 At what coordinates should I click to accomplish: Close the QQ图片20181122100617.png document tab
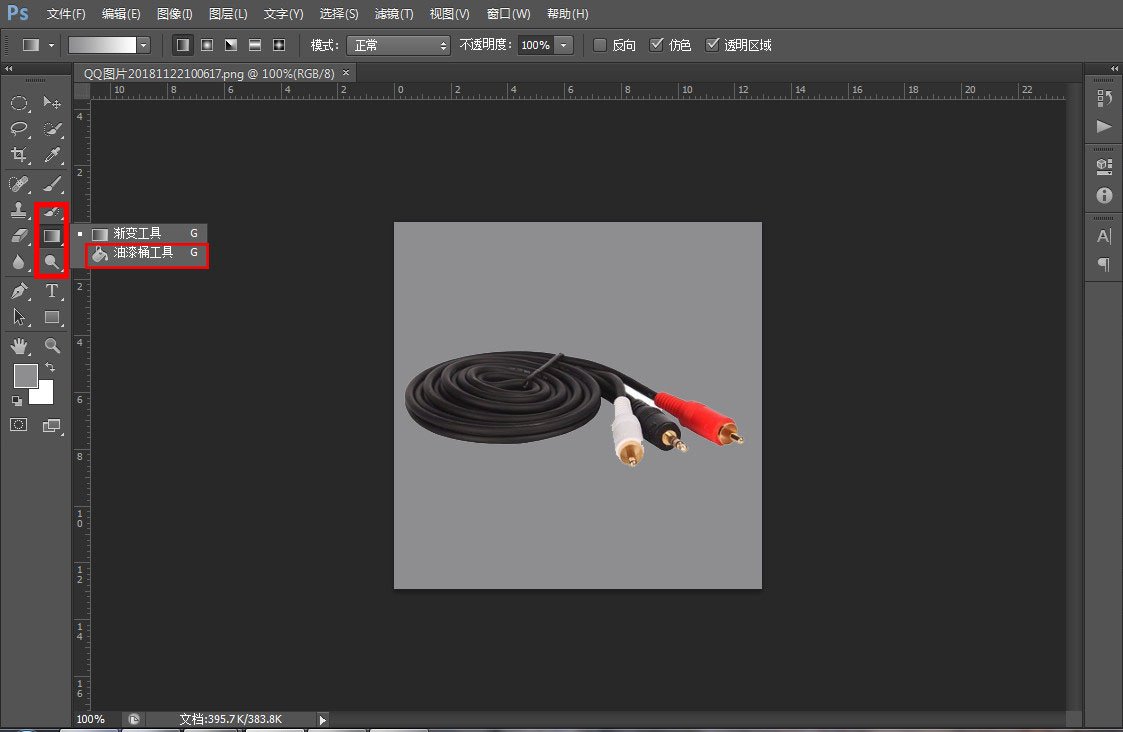(346, 73)
